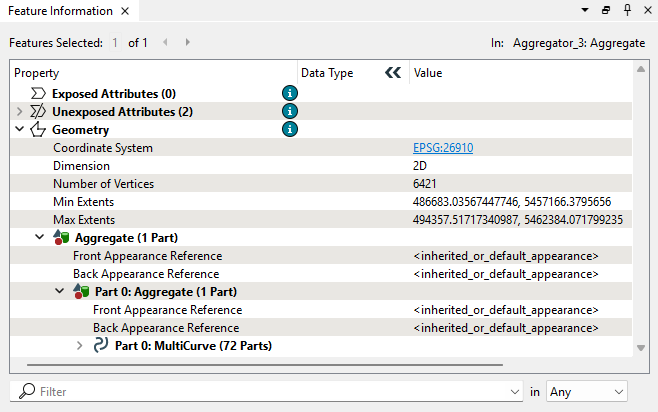Click the info icon beside Exposed Attributes
Viewport: 658px width, 412px height.
(290, 93)
